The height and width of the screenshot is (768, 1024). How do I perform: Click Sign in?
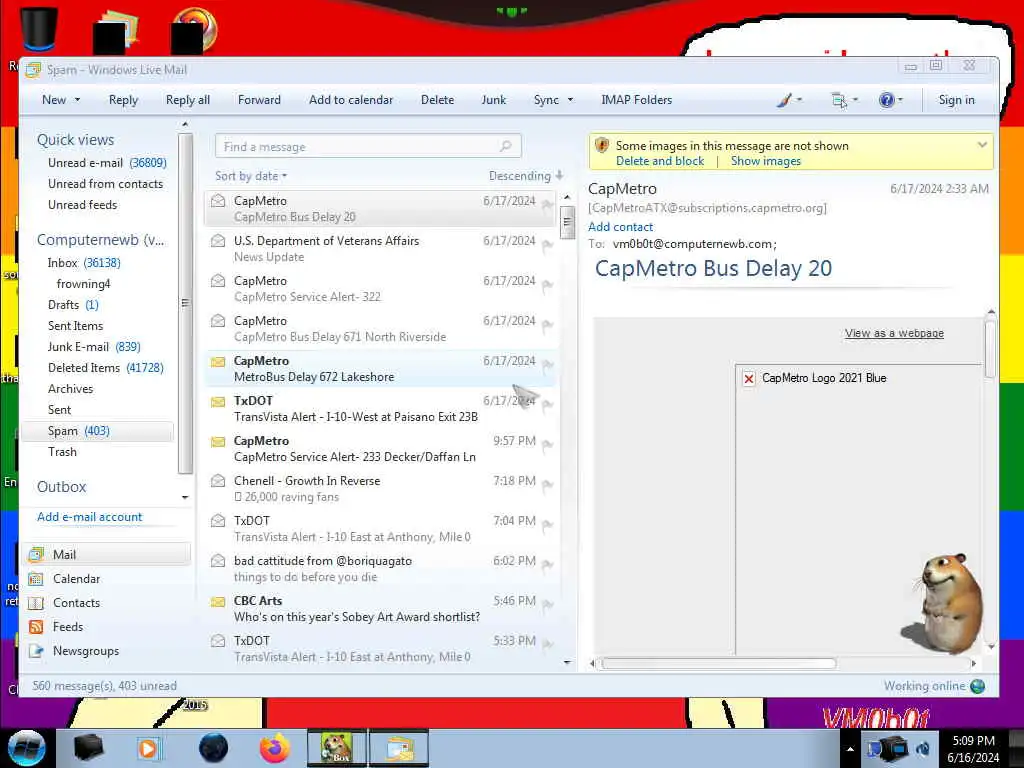pyautogui.click(x=957, y=100)
